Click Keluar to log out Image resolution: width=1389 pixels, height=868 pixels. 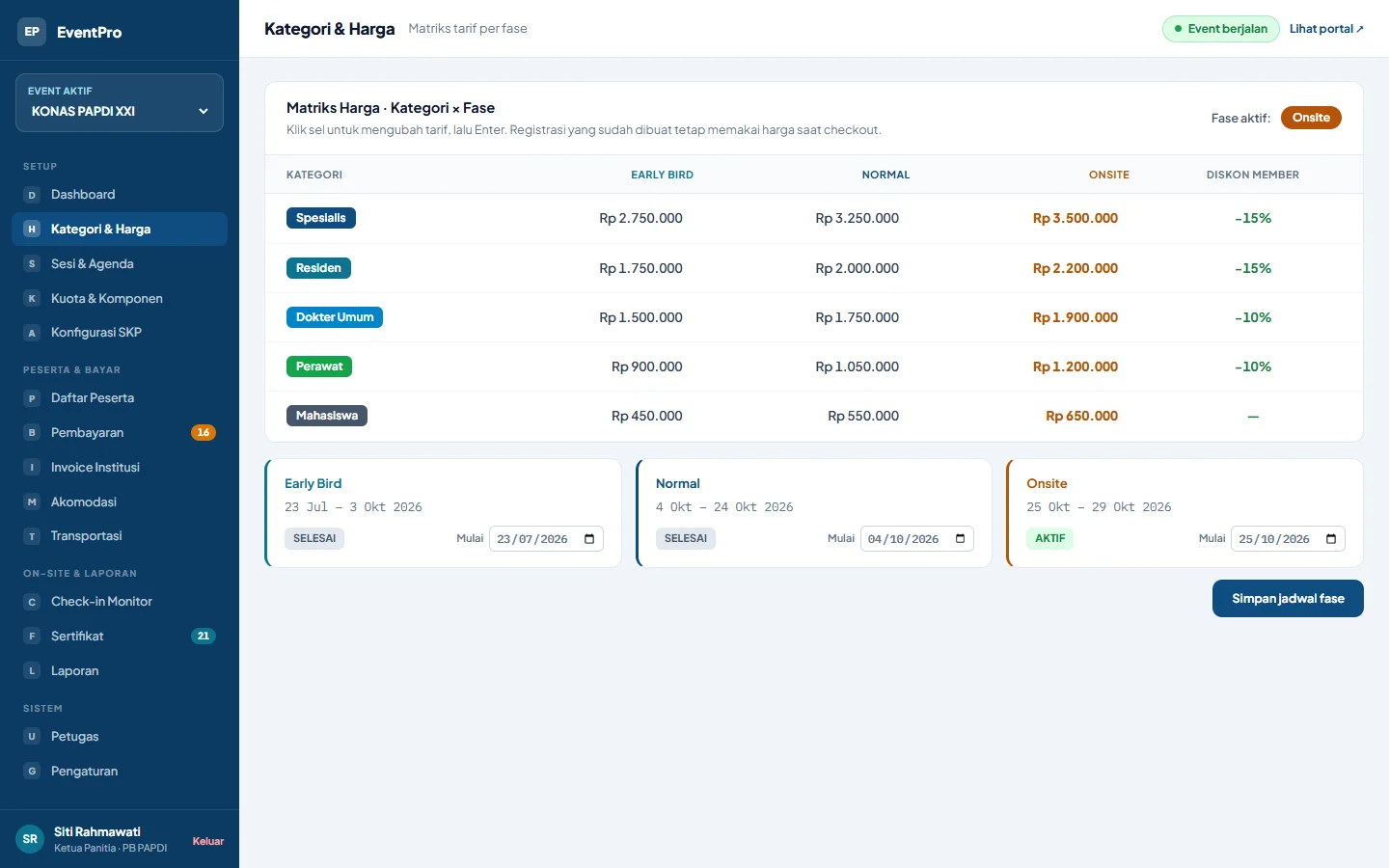coord(207,841)
